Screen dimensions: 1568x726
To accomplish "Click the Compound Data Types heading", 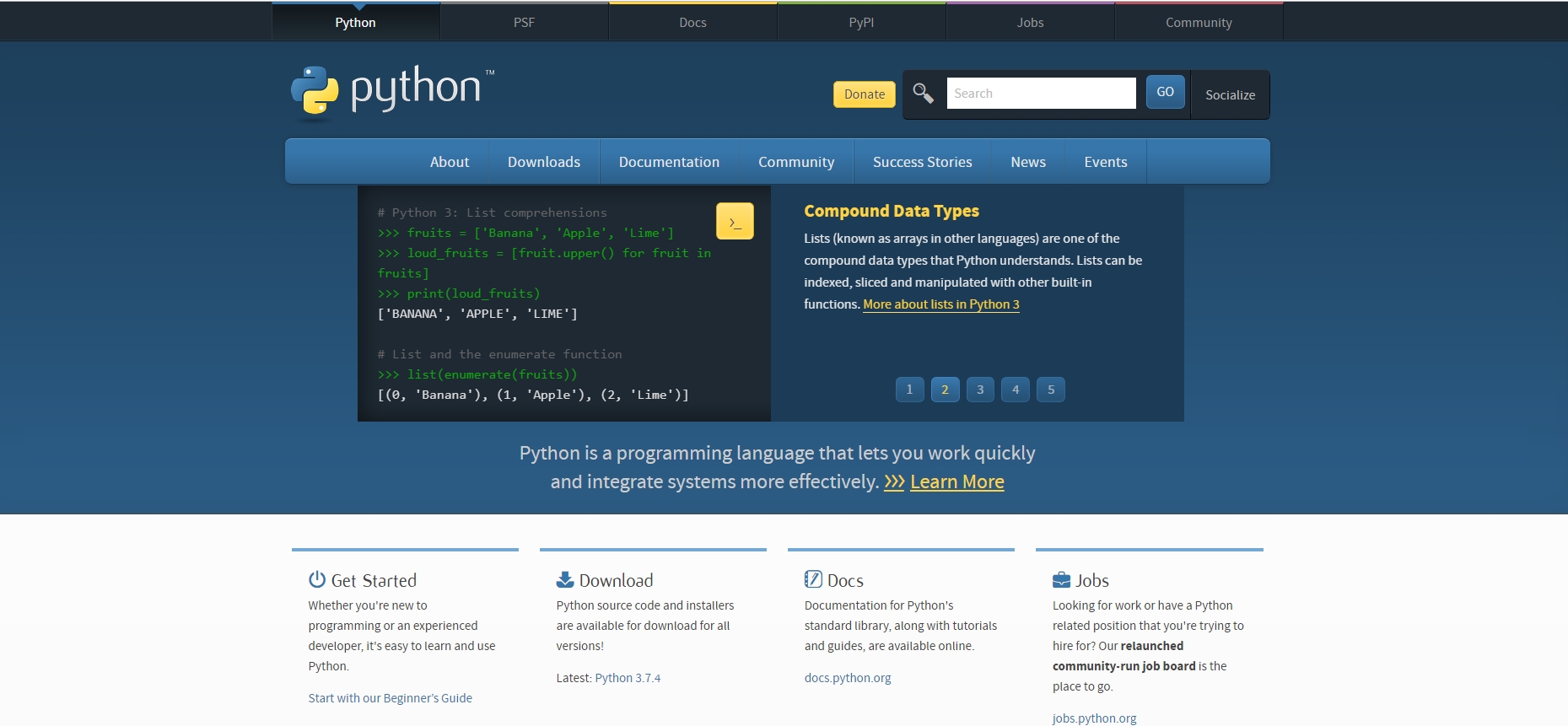I will coord(892,211).
